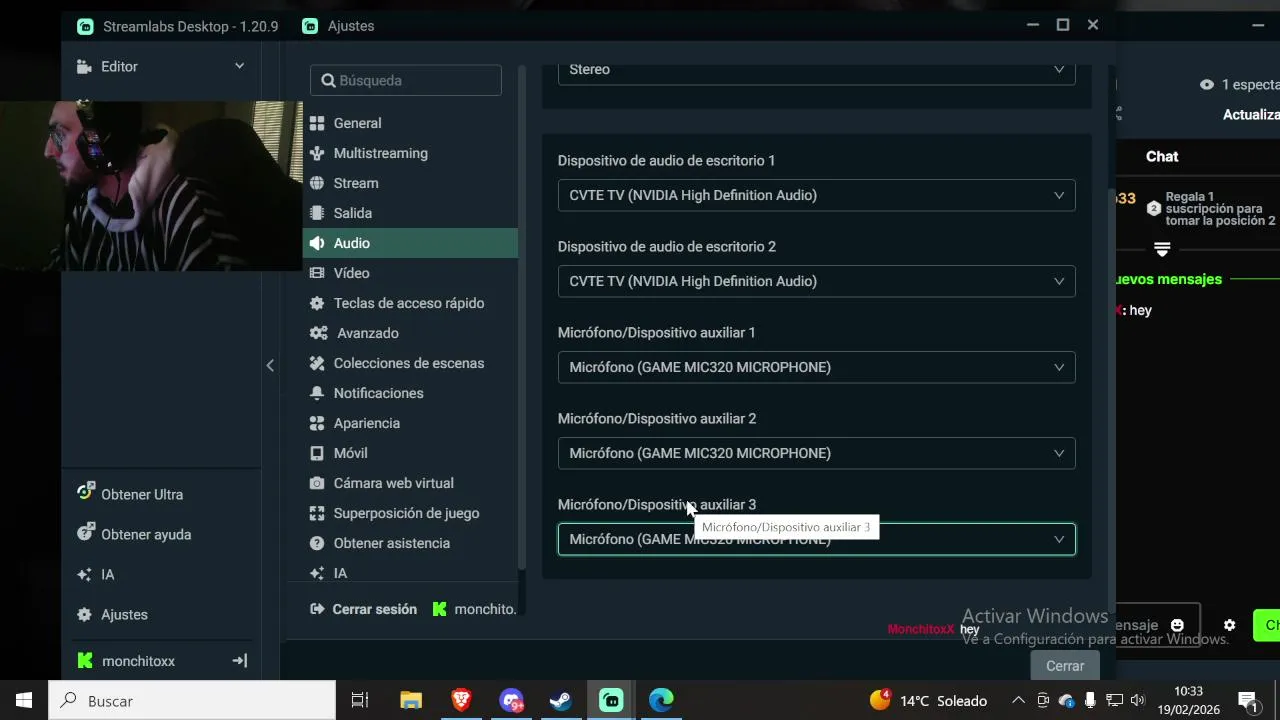
Task: Click Cerrar sesión link
Action: (x=364, y=609)
